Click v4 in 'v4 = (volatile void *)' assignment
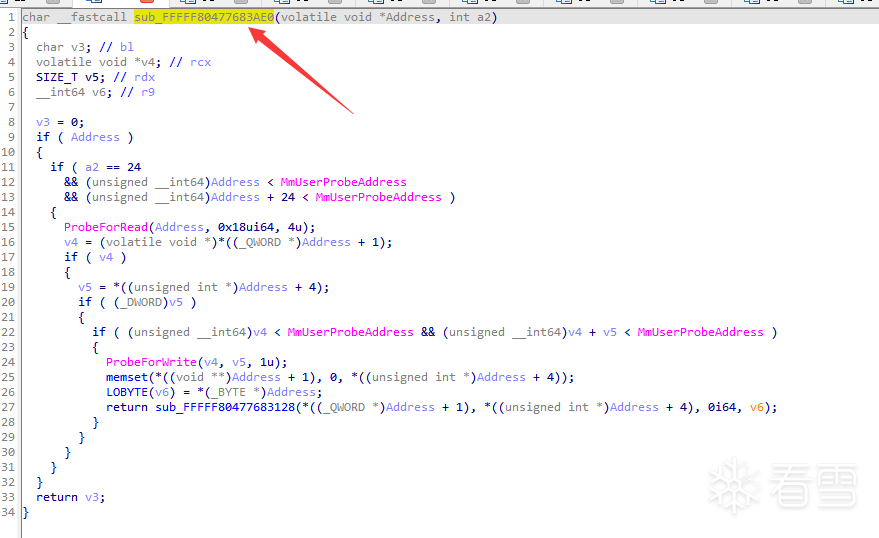The image size is (879, 538). pos(71,242)
